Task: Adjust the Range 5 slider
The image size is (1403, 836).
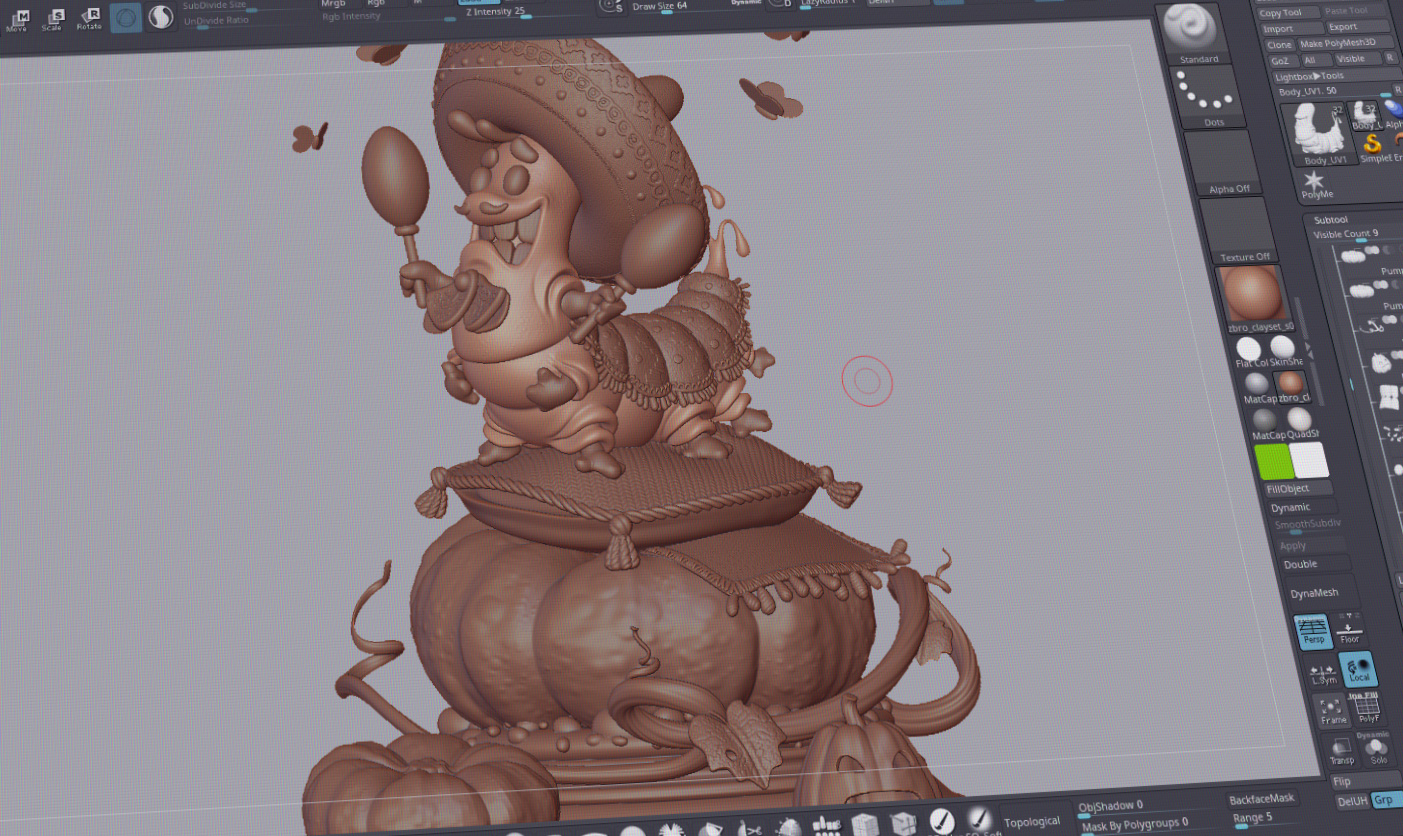Action: (x=1269, y=818)
